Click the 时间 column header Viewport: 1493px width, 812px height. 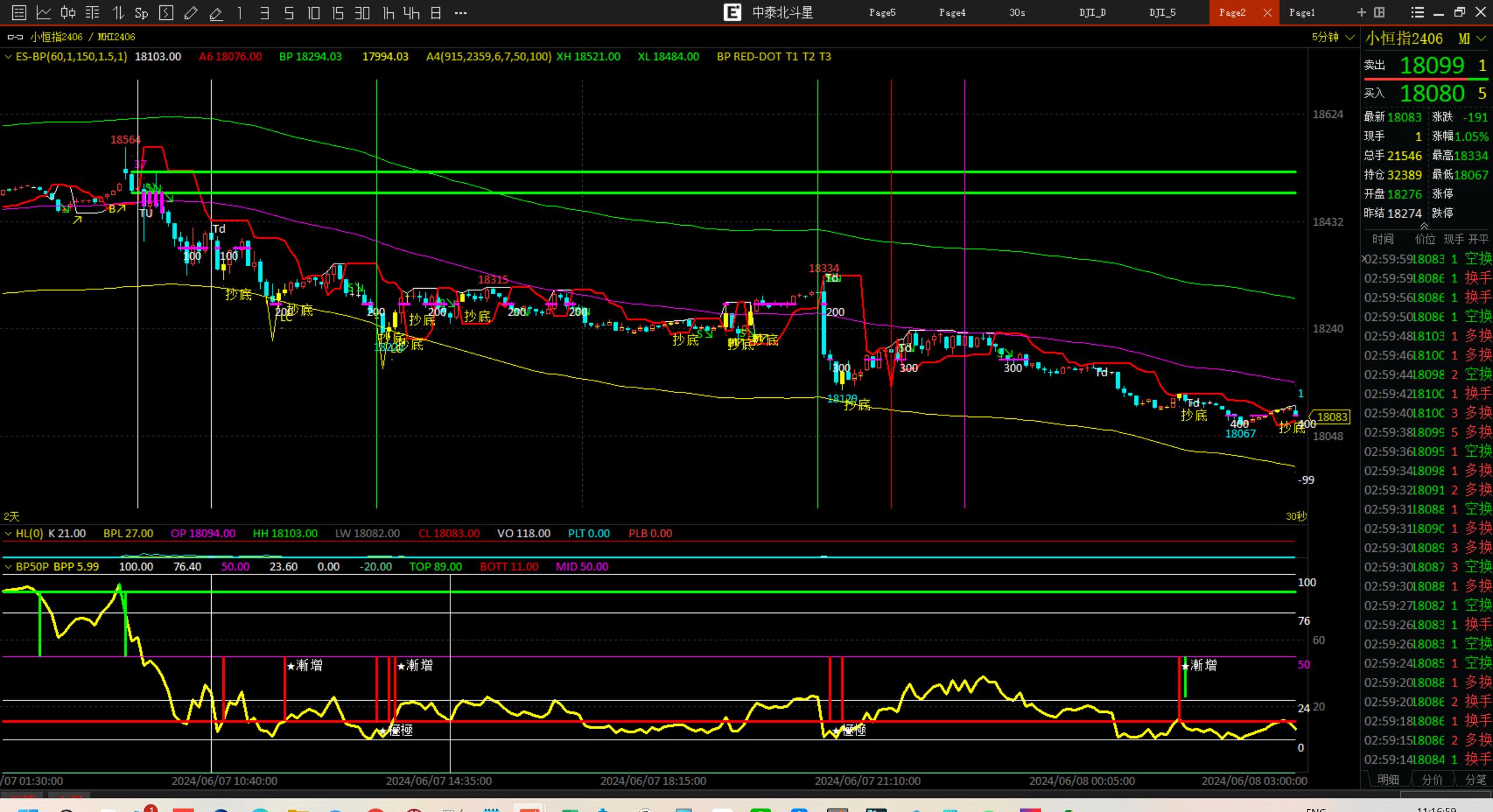coord(1383,239)
